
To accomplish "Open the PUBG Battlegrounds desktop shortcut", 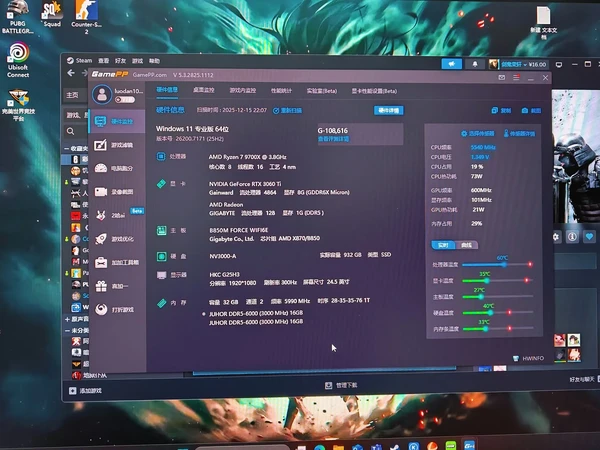I will (x=18, y=16).
